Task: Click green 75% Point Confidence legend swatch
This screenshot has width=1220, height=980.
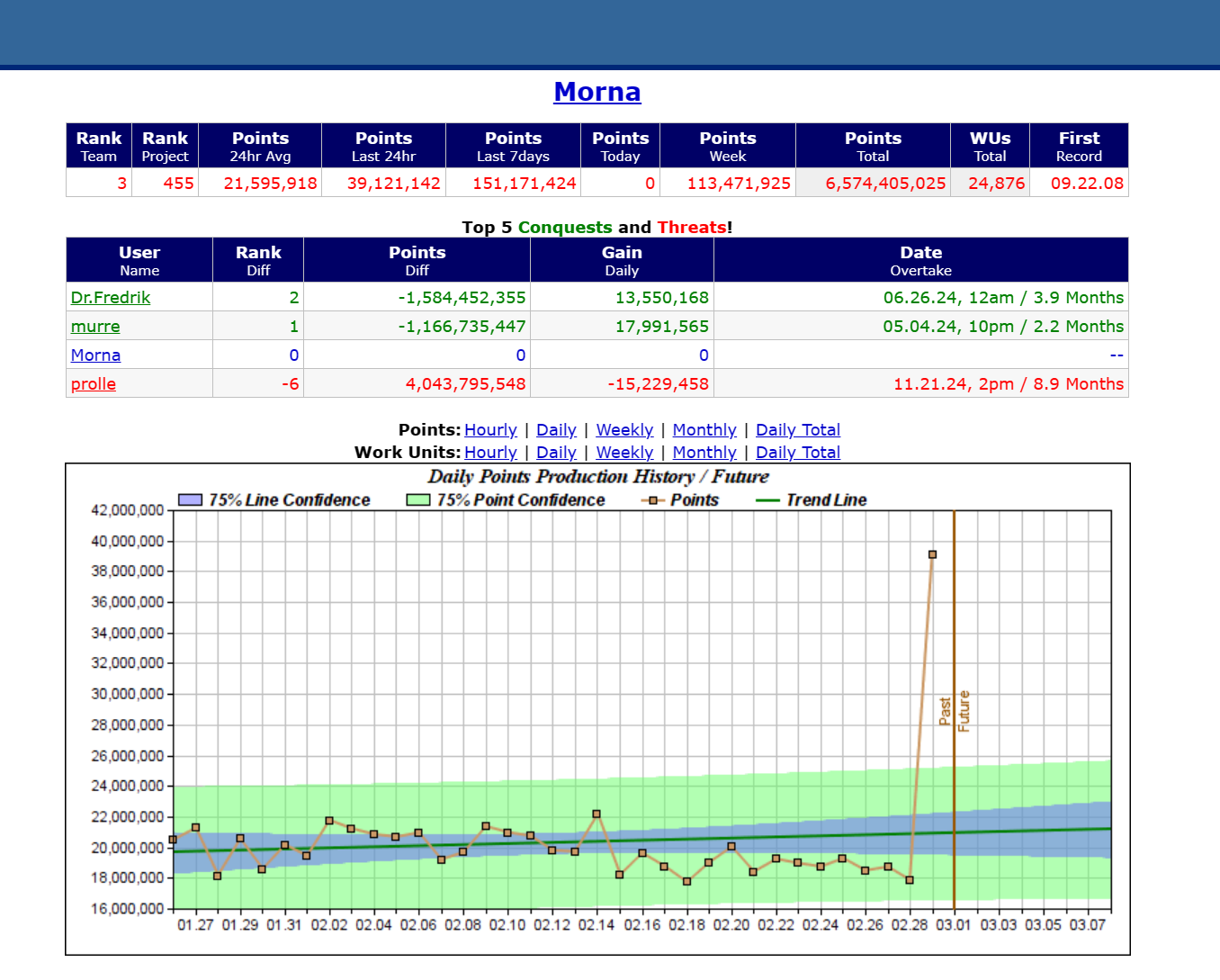Action: [x=418, y=500]
